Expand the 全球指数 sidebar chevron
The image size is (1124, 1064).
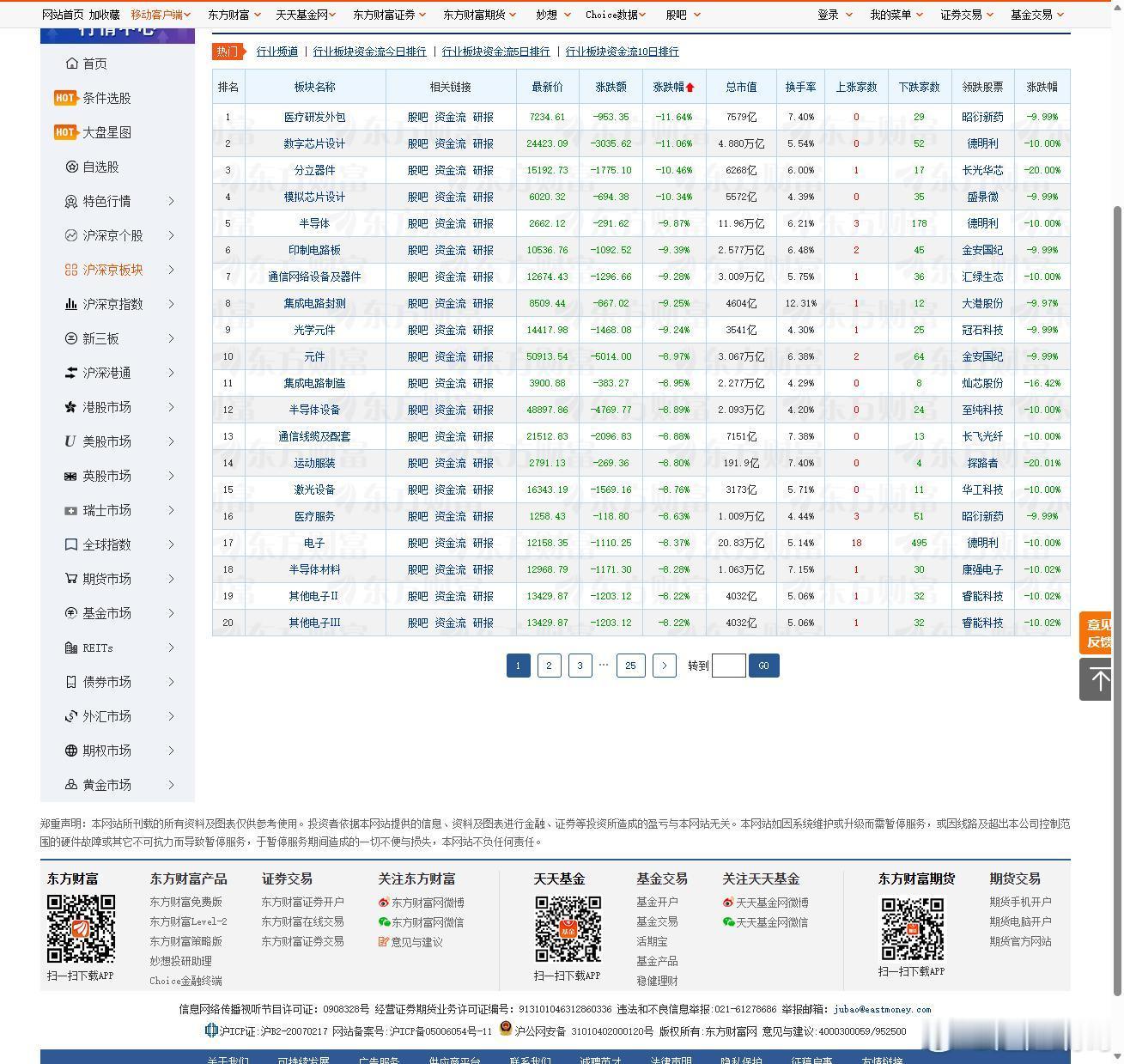click(171, 544)
